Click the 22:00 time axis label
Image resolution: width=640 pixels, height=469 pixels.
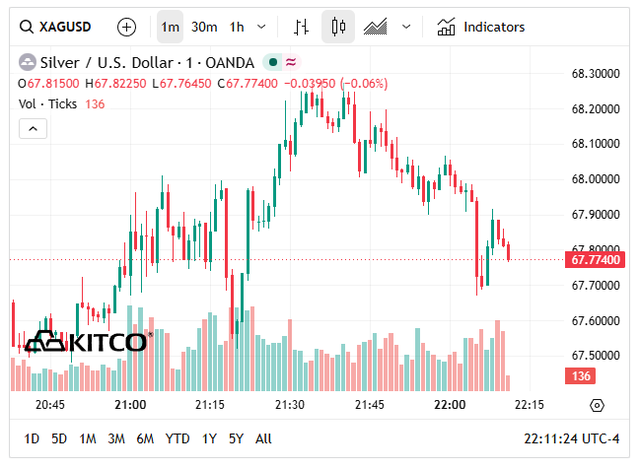pyautogui.click(x=449, y=405)
